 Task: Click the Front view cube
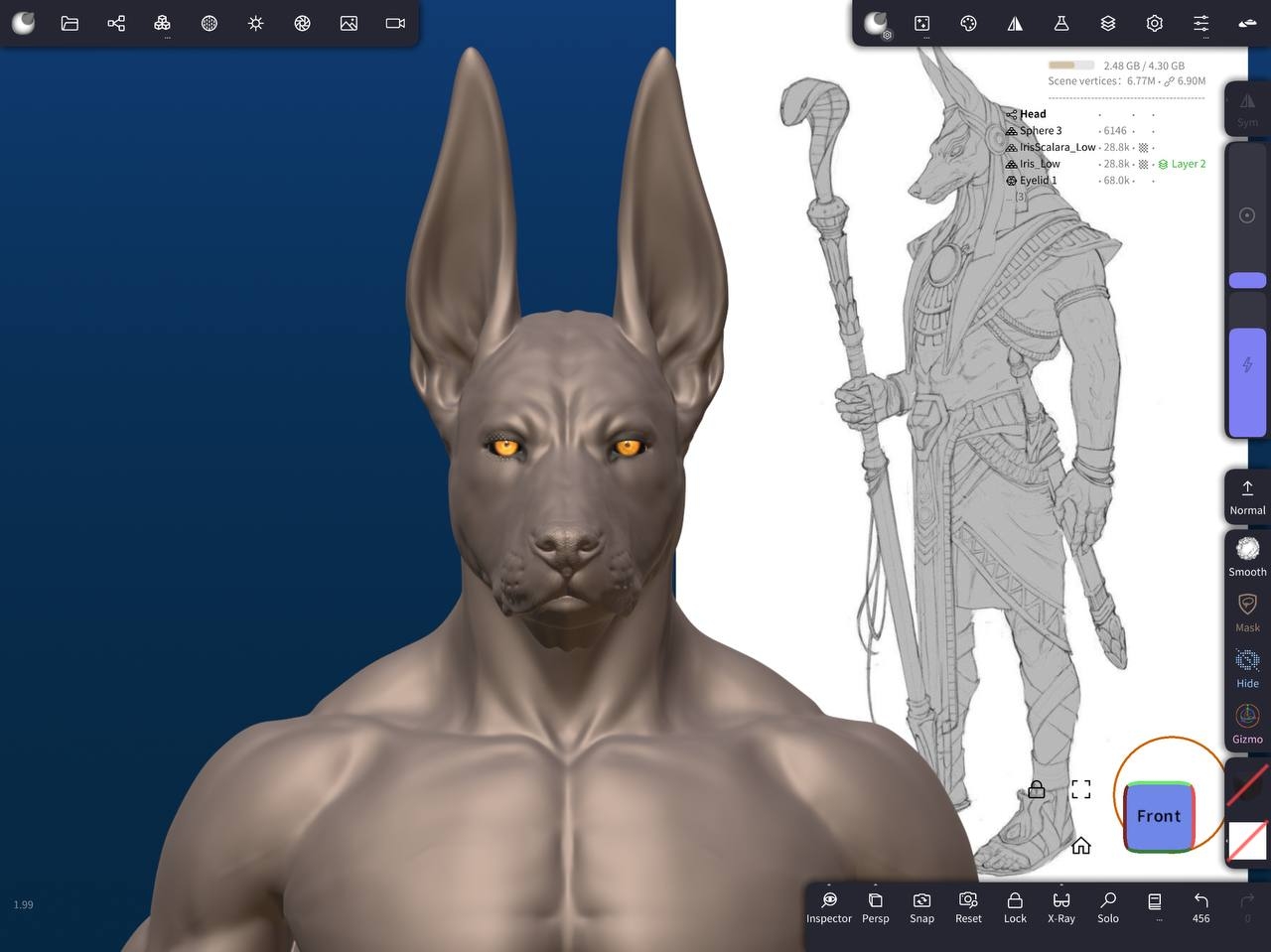[1159, 816]
